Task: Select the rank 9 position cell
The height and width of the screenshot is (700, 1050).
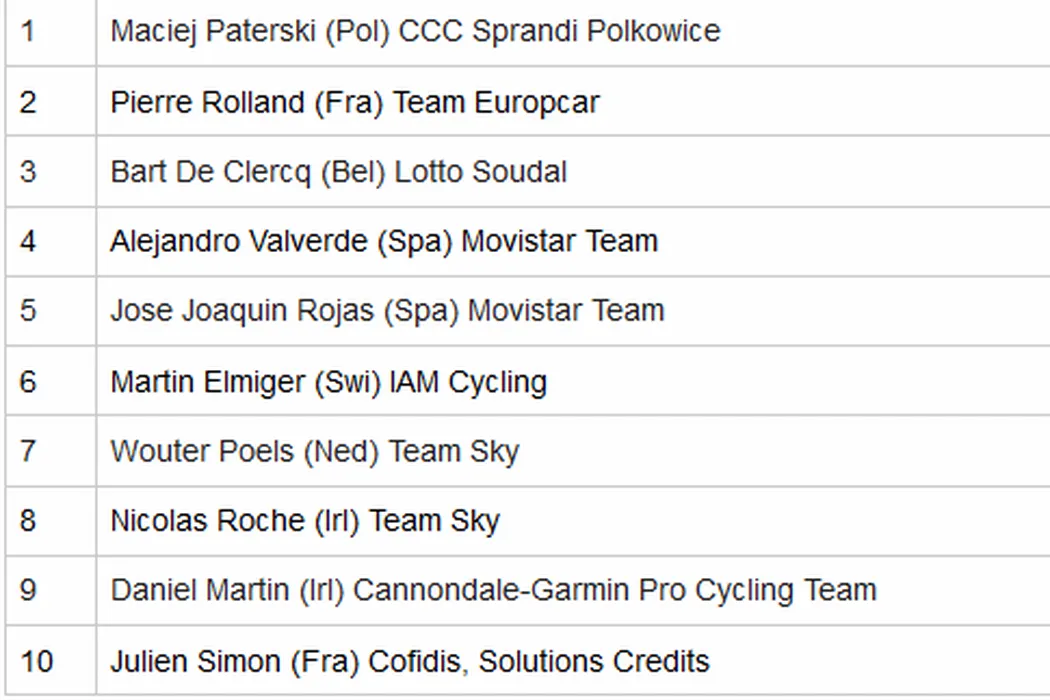Action: coord(28,590)
